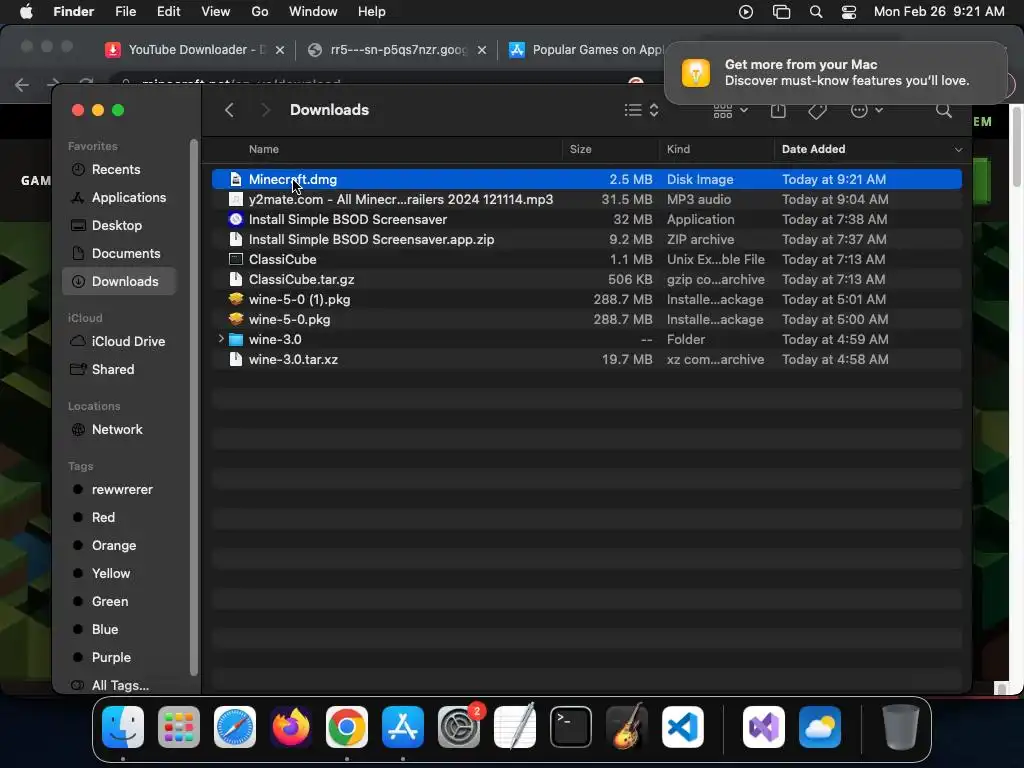Select Desktop in the sidebar
The width and height of the screenshot is (1024, 768).
point(117,226)
